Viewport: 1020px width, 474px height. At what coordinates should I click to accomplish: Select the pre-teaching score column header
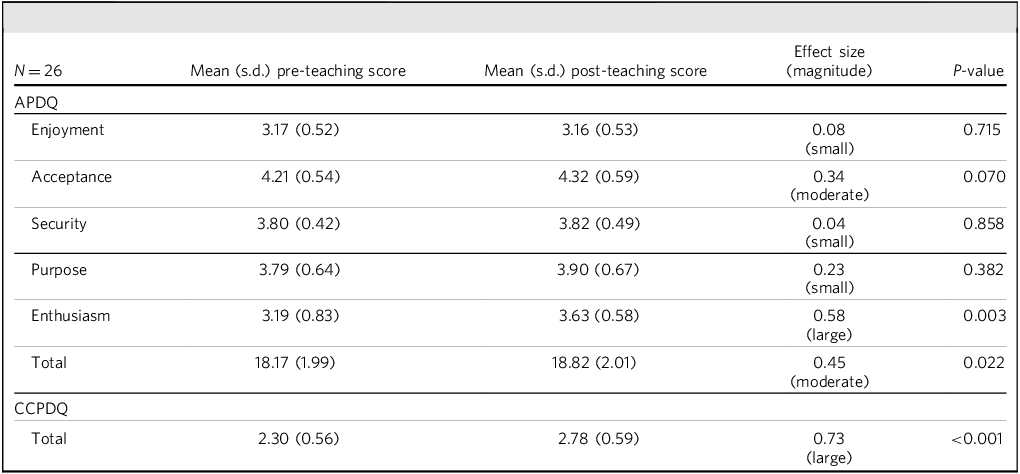(297, 71)
